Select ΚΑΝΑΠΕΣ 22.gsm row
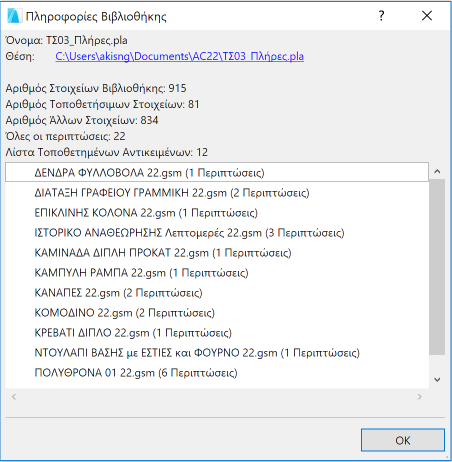 pos(217,293)
